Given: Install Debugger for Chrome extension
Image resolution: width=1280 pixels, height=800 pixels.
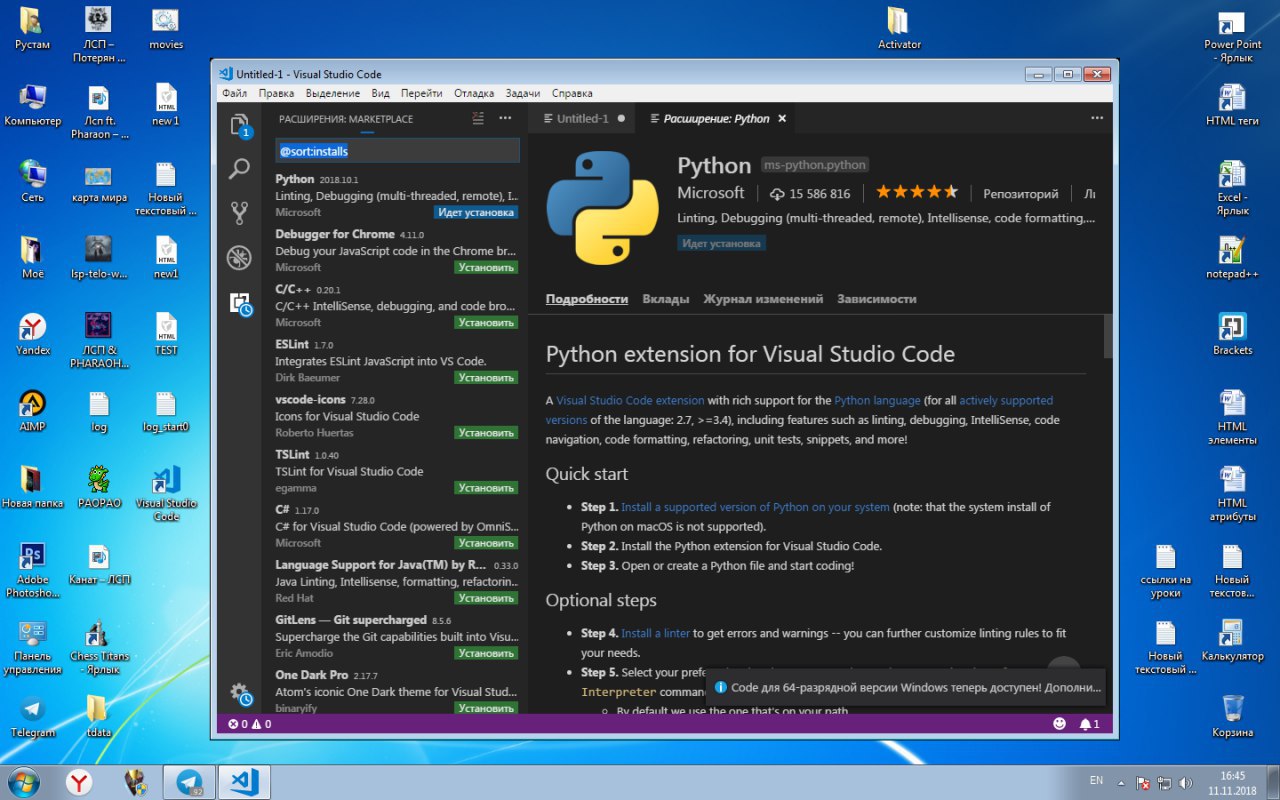Looking at the screenshot, I should (486, 267).
